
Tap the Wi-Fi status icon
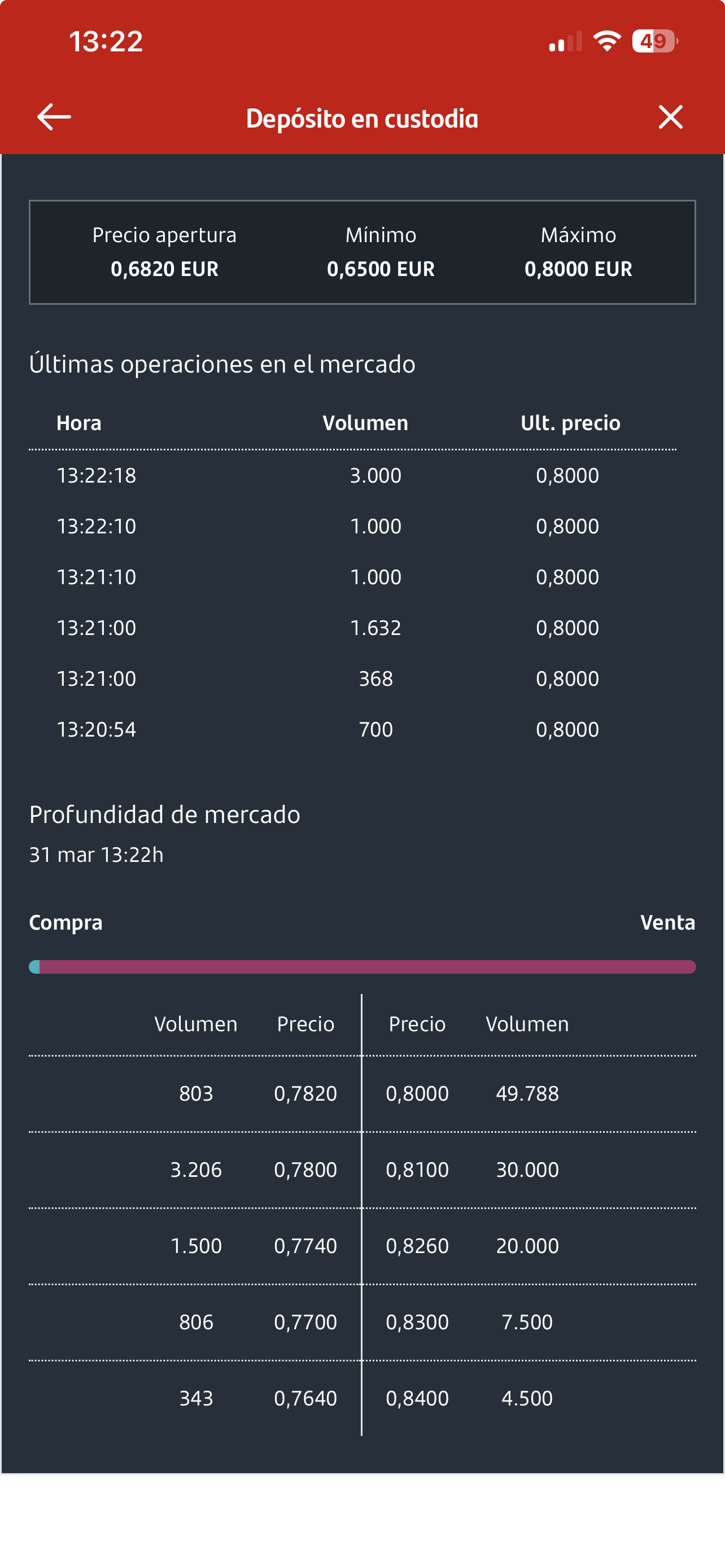606,41
